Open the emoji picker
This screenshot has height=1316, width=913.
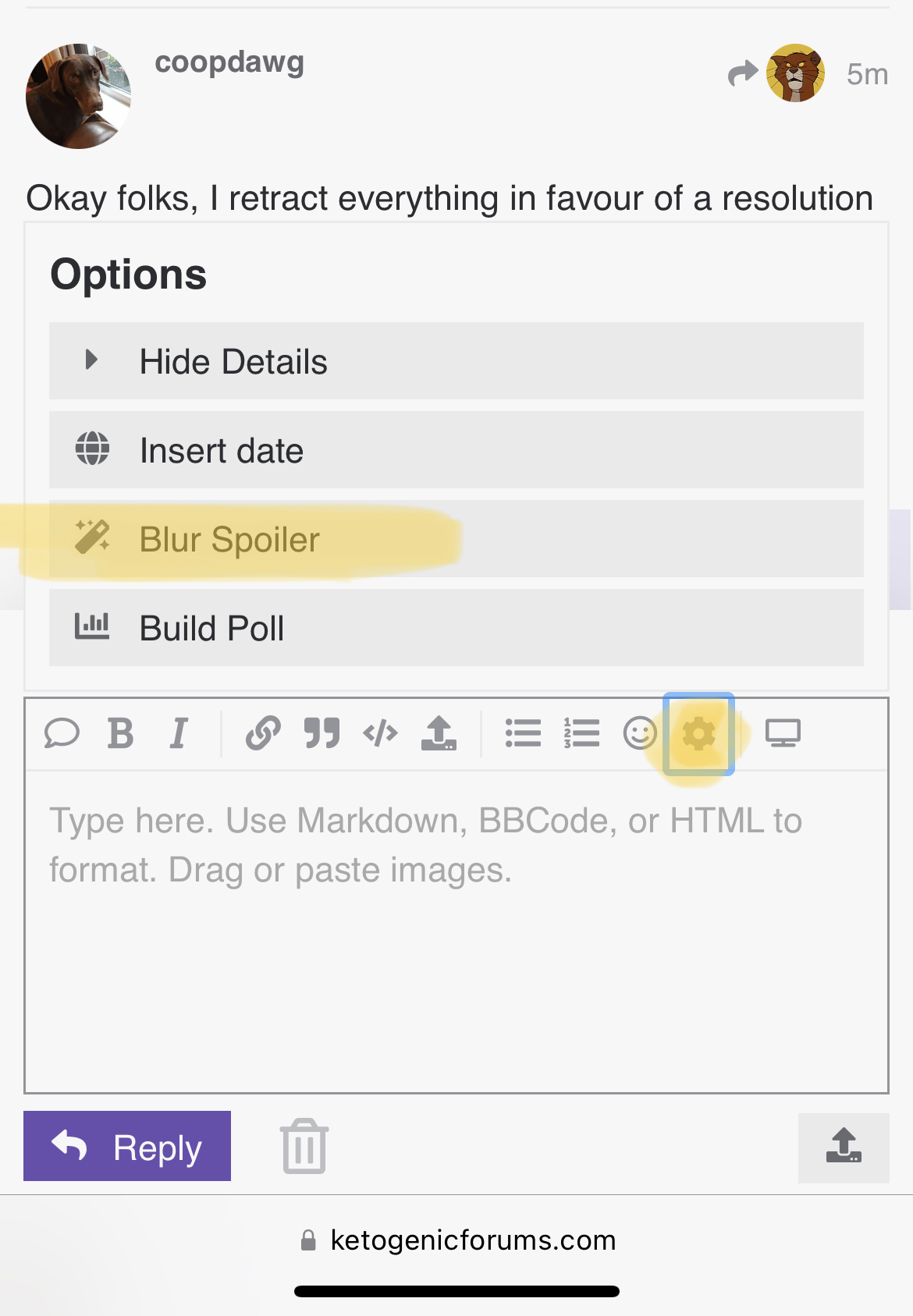tap(640, 733)
